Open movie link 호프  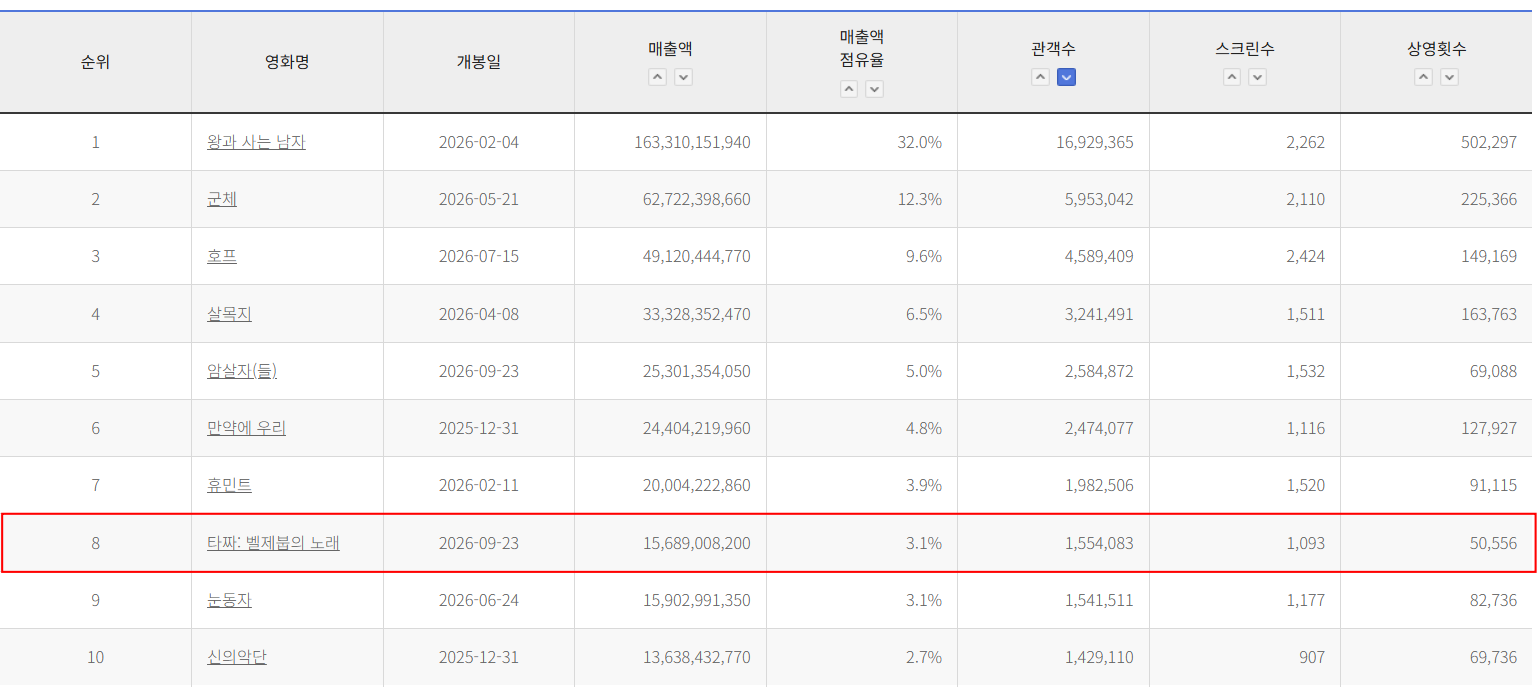[222, 256]
